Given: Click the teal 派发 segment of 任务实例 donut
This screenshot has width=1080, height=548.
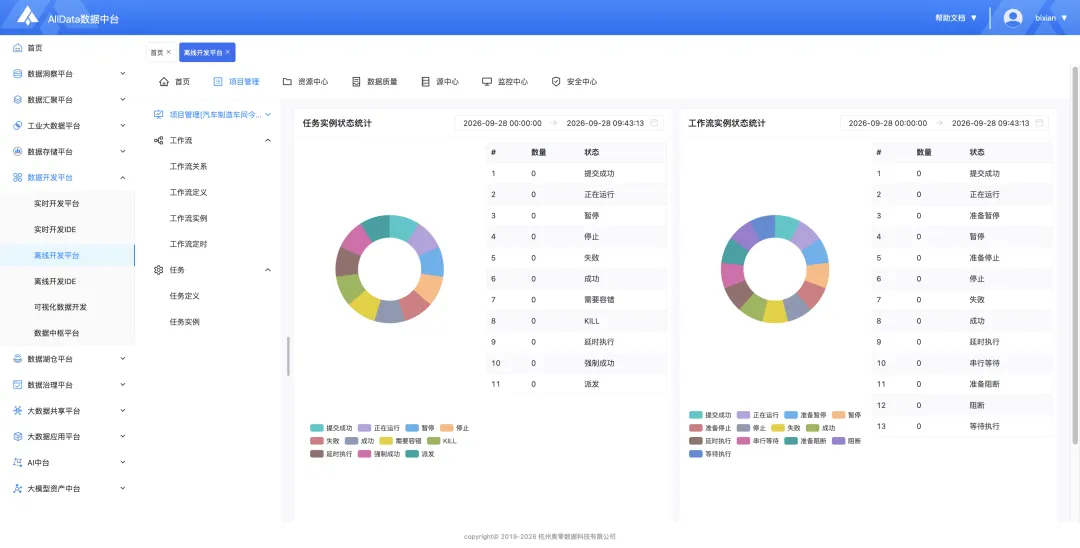Looking at the screenshot, I should point(376,227).
